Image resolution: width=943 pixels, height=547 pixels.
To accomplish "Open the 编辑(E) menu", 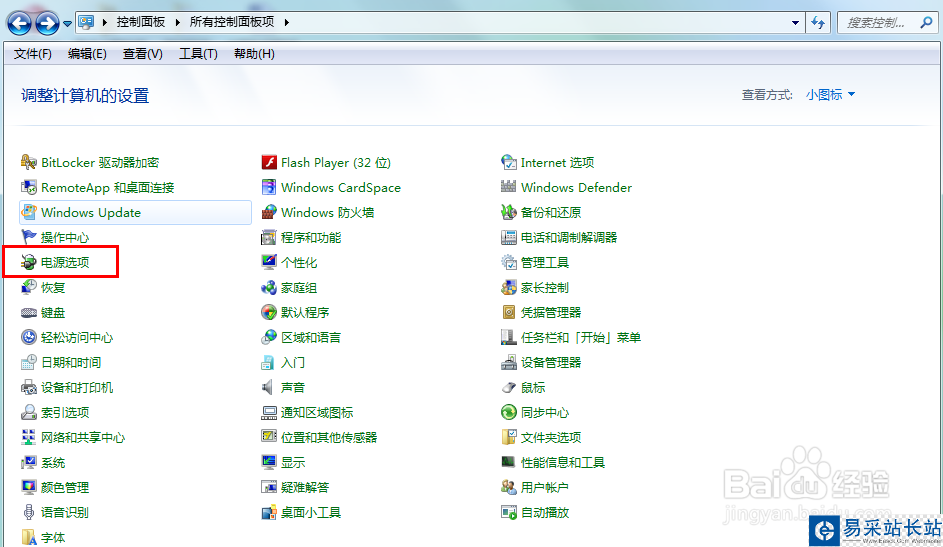I will pyautogui.click(x=87, y=54).
